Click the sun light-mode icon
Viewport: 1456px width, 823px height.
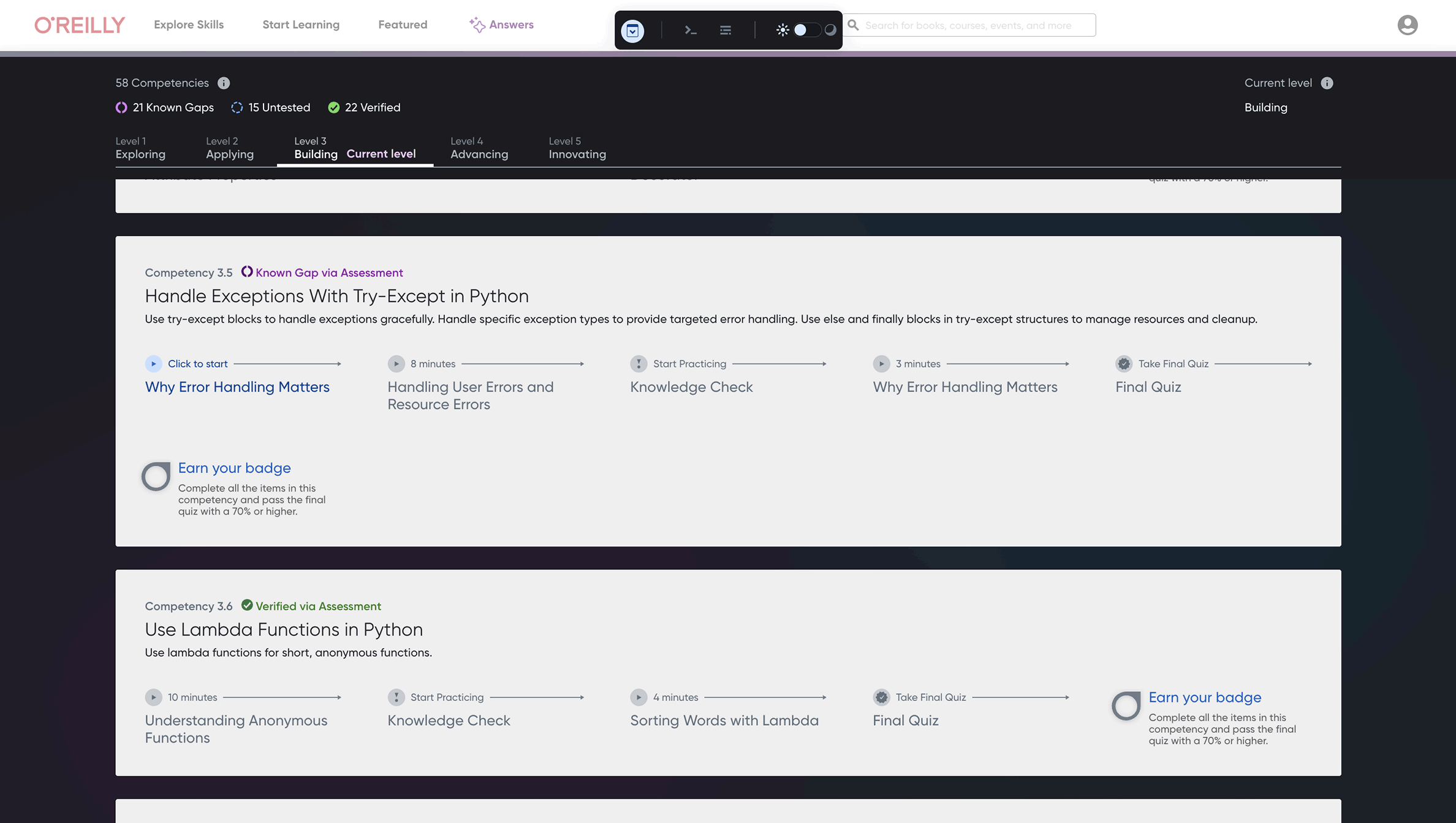pos(782,30)
